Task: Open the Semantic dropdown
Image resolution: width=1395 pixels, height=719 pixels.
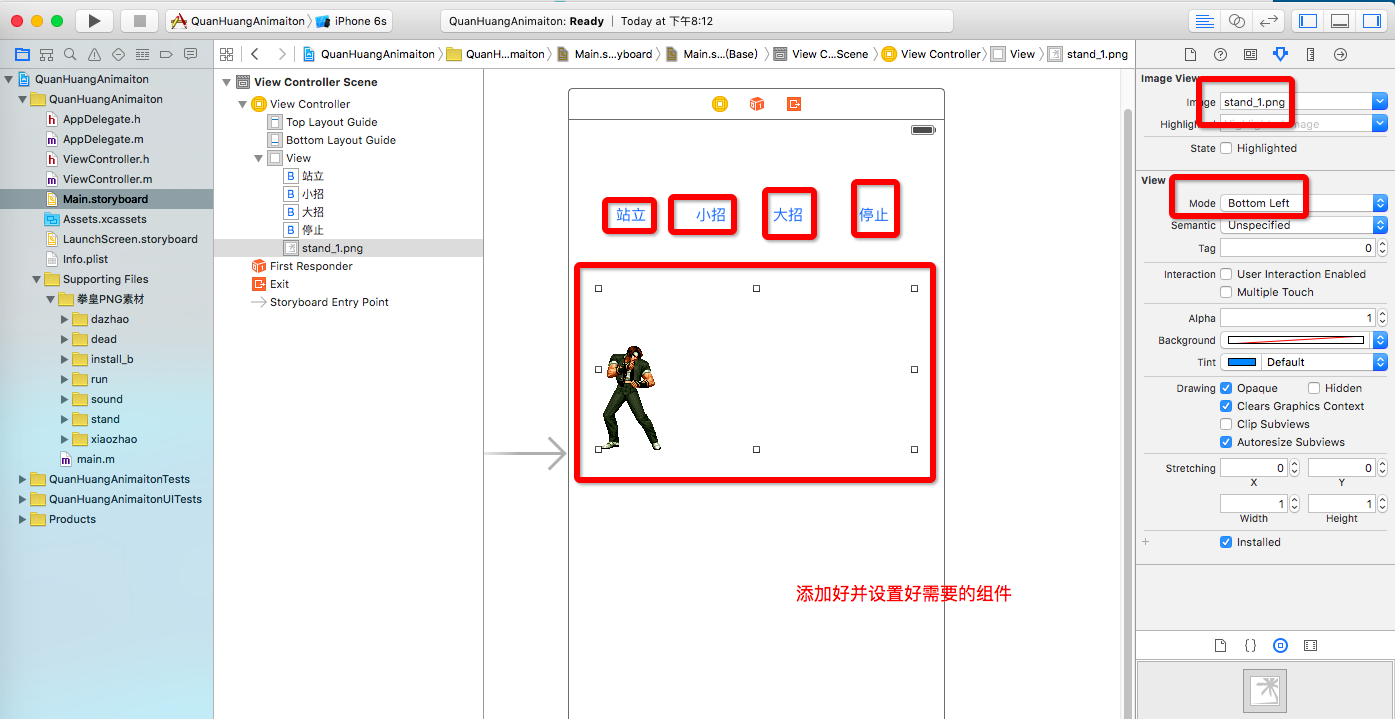Action: tap(1304, 225)
